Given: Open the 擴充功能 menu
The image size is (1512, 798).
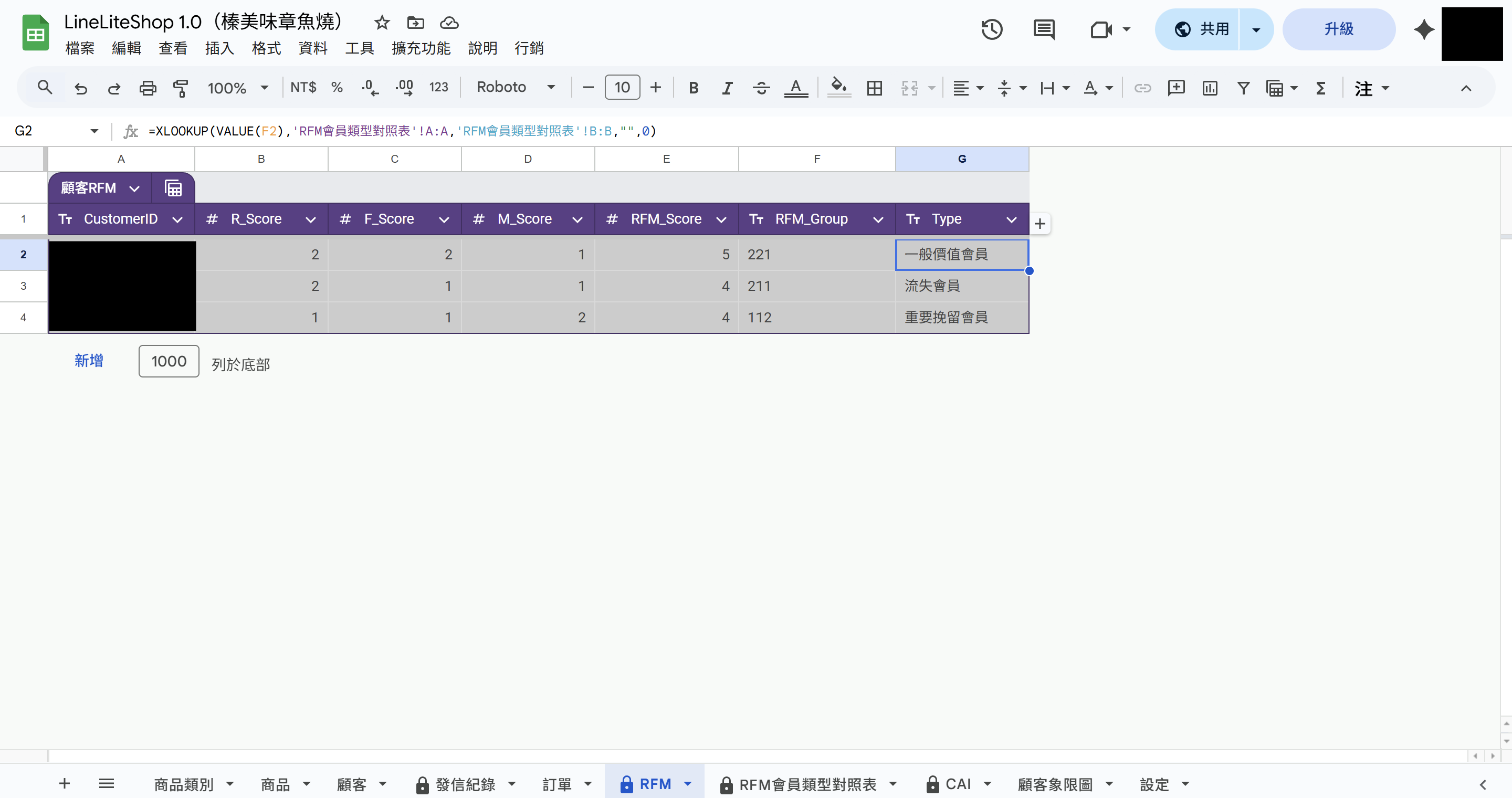Looking at the screenshot, I should [x=421, y=48].
